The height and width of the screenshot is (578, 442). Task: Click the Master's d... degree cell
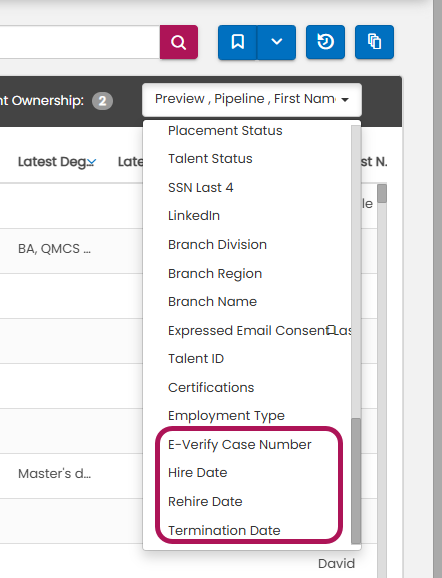(54, 474)
